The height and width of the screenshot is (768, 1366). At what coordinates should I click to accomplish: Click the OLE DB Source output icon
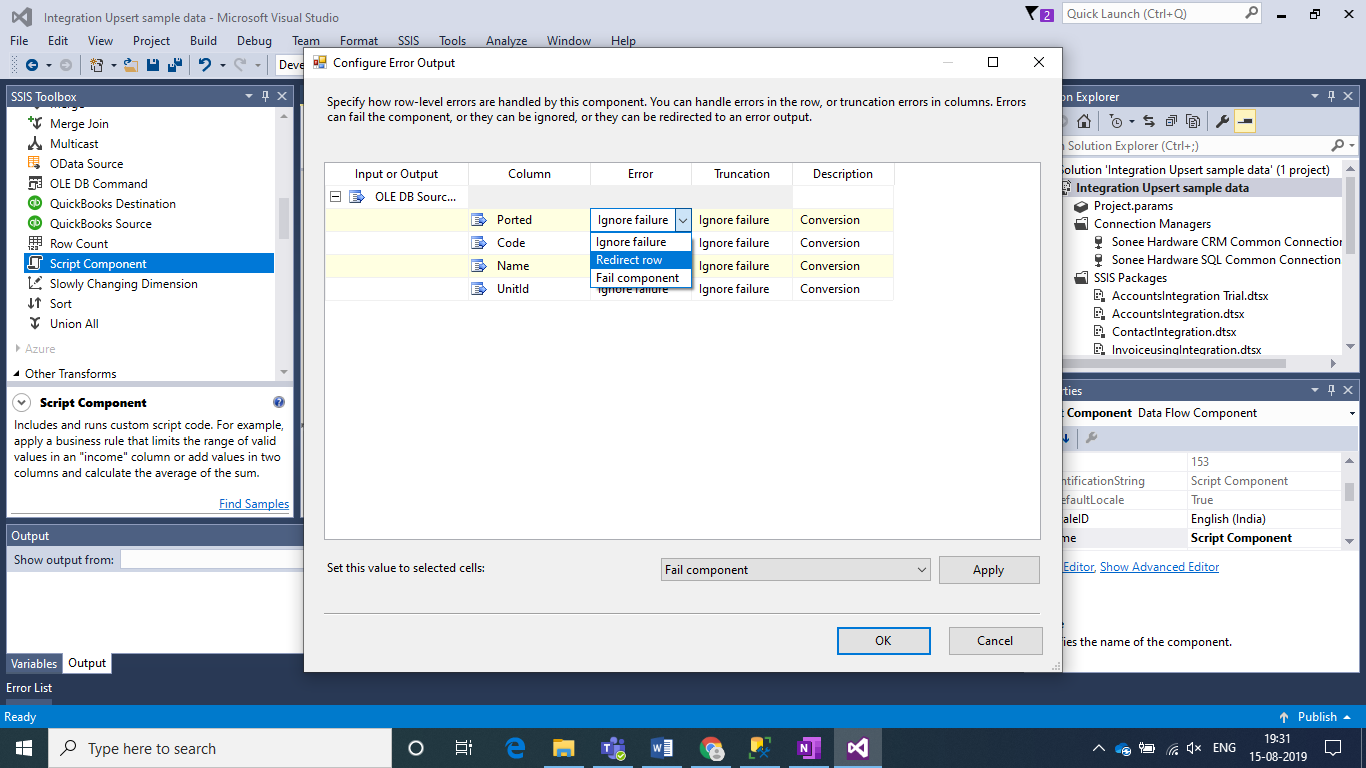[x=357, y=197]
